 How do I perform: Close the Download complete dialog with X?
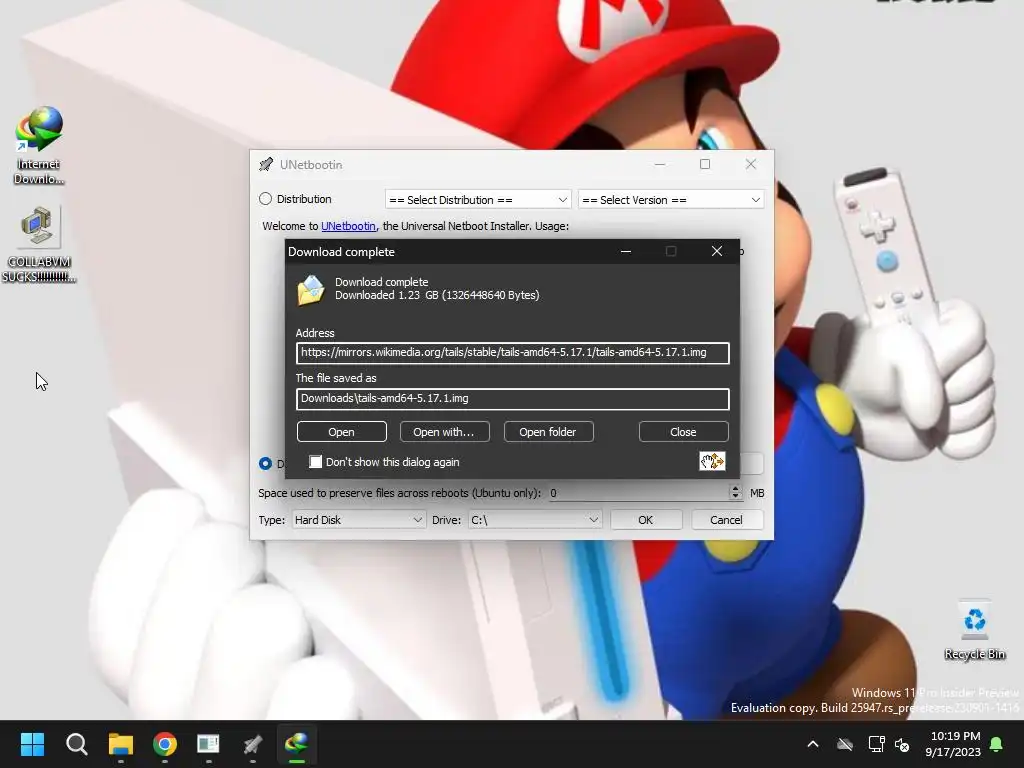[x=716, y=251]
